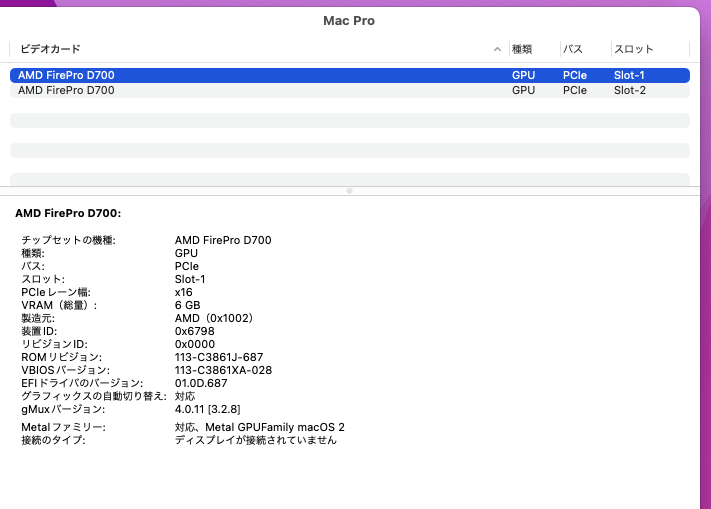Click the pane splitter handle dot

pyautogui.click(x=349, y=191)
